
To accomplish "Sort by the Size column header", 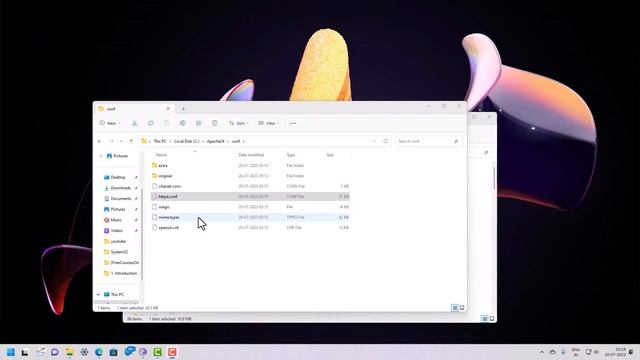I will pyautogui.click(x=330, y=155).
